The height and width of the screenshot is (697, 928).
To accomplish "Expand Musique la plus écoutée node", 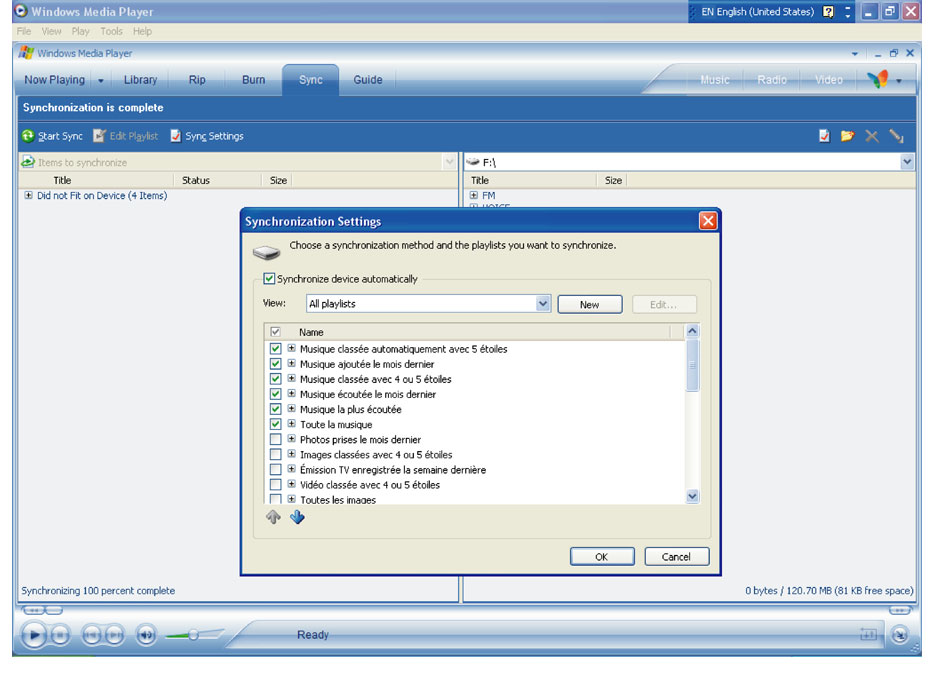I will pos(292,408).
